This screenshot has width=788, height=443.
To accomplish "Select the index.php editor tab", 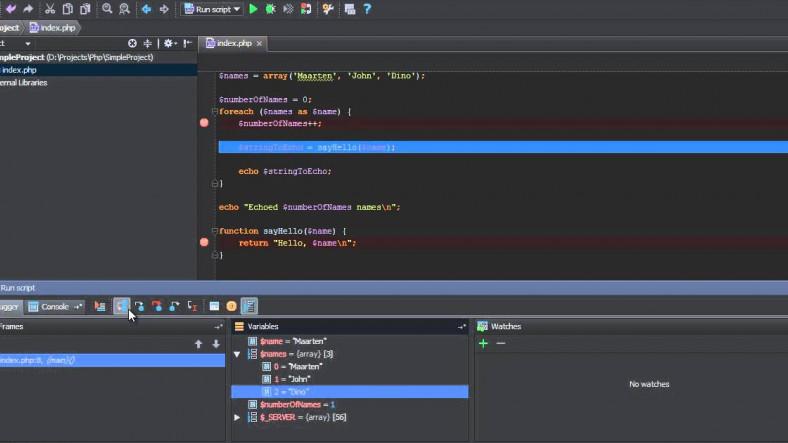I will pos(232,44).
